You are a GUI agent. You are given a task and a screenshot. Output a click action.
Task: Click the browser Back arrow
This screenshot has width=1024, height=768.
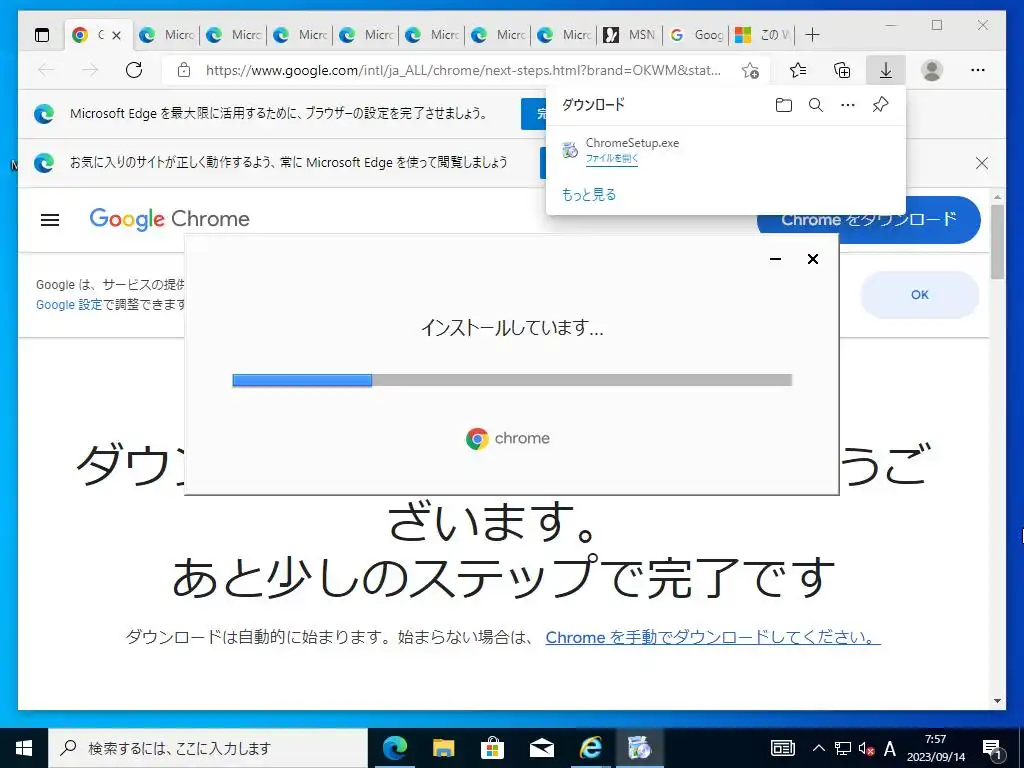(x=46, y=70)
